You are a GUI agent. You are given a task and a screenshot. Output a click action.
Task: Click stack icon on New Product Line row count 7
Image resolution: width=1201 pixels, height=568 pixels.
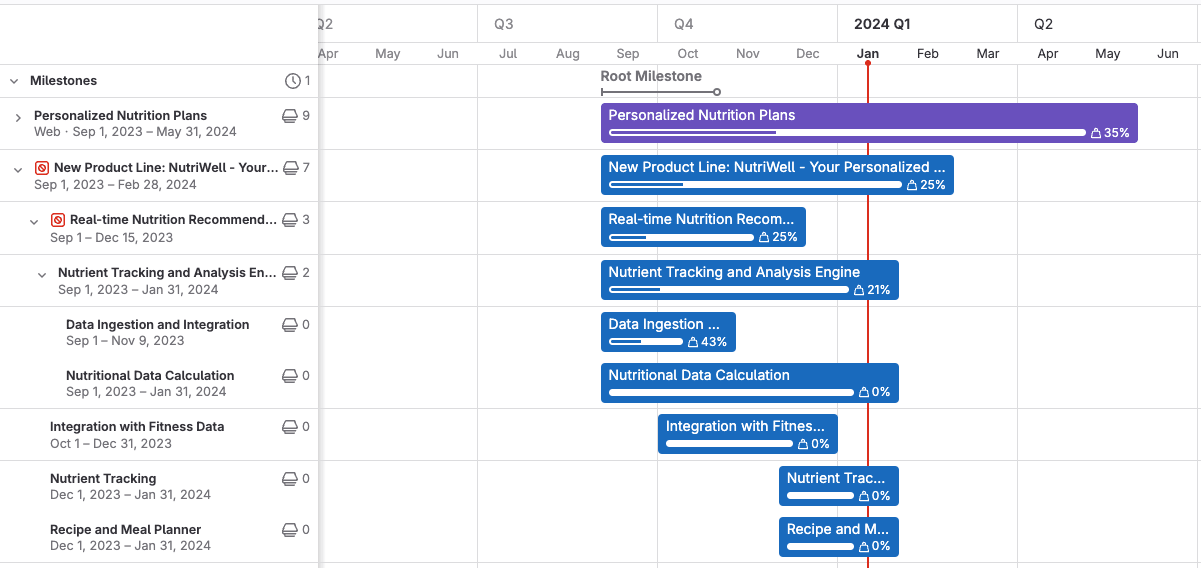click(x=291, y=168)
